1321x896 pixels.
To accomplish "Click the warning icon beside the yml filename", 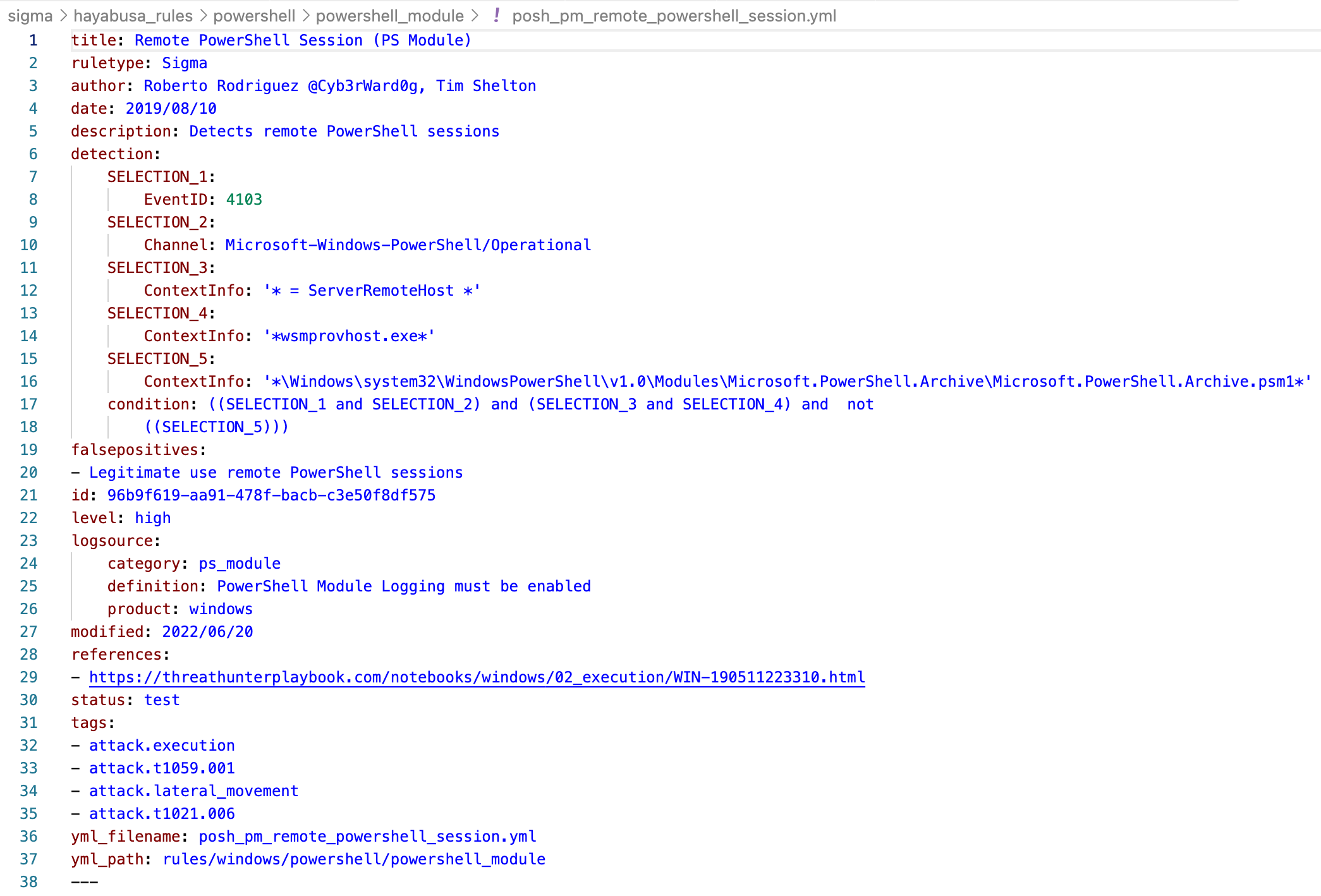I will tap(497, 16).
